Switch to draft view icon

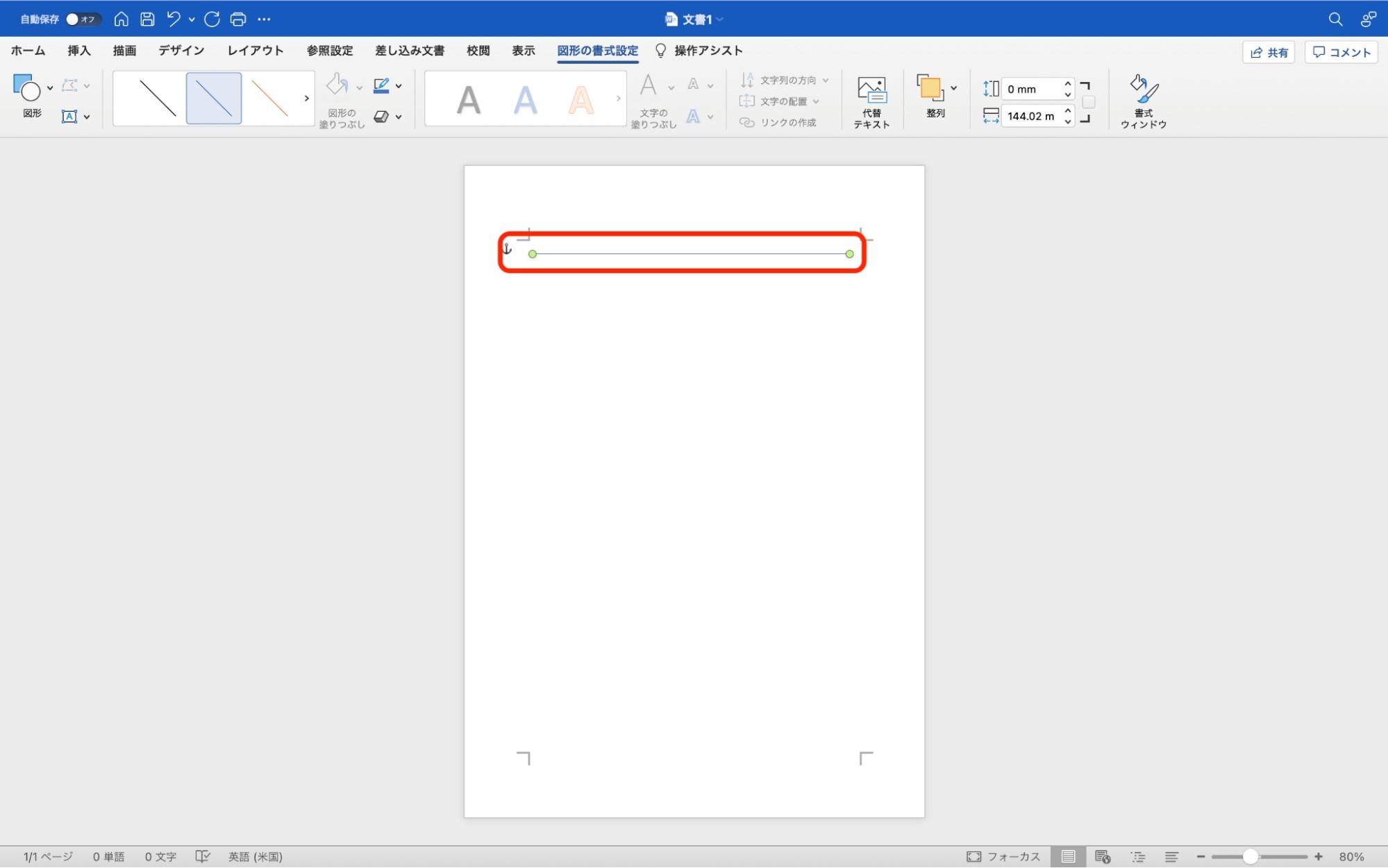coord(1171,856)
